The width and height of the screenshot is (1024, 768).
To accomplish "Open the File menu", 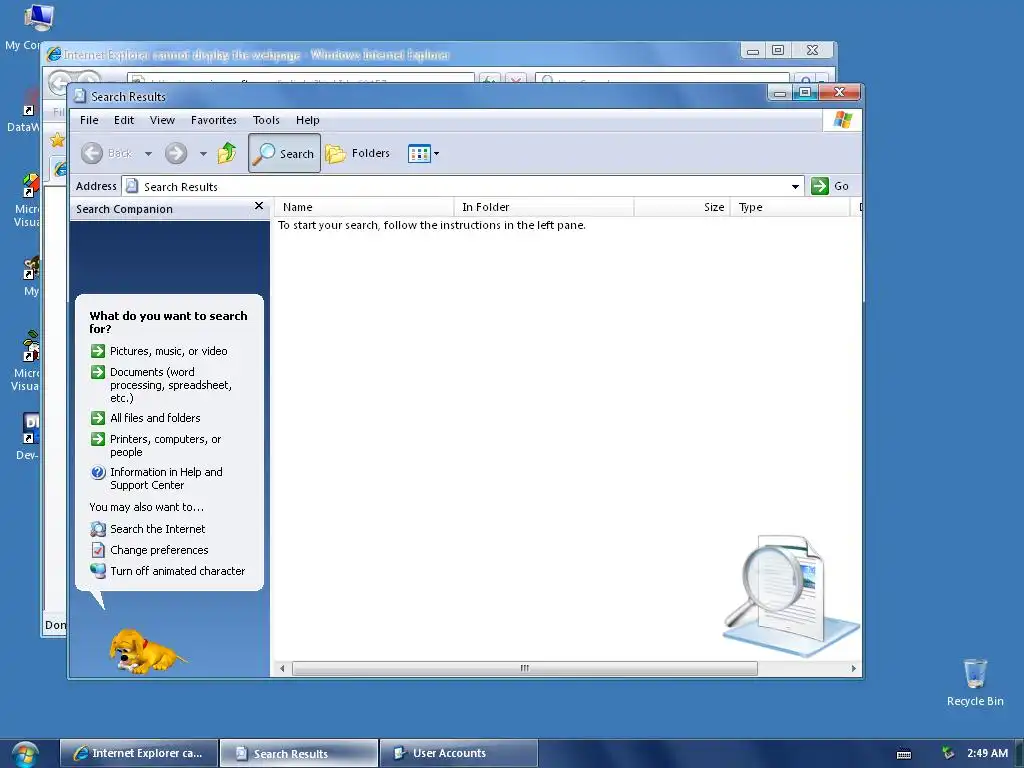I will click(x=89, y=120).
